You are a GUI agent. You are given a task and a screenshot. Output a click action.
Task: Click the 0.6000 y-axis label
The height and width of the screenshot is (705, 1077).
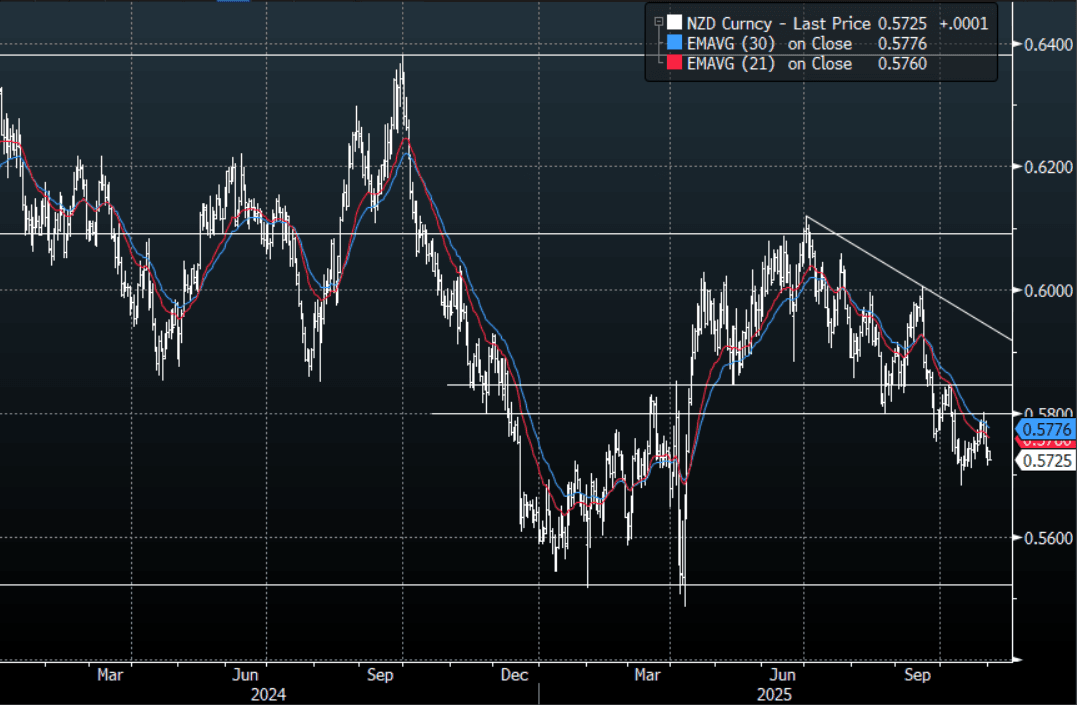1046,290
